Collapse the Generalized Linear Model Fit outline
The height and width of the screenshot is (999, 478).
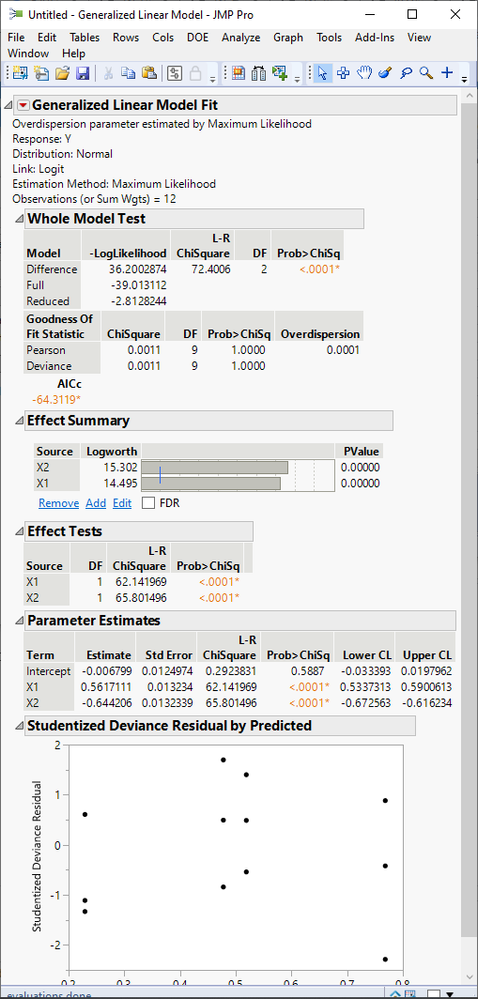(x=8, y=105)
